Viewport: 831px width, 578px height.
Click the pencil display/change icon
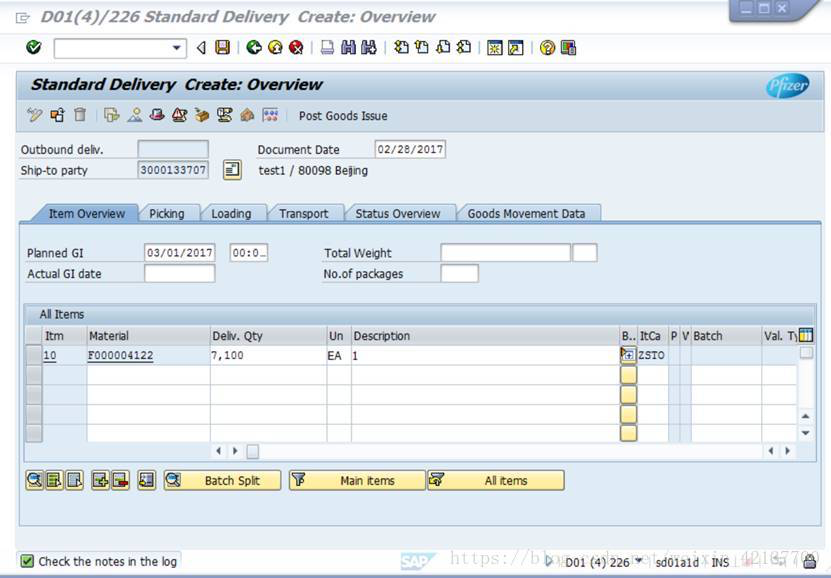pos(33,115)
